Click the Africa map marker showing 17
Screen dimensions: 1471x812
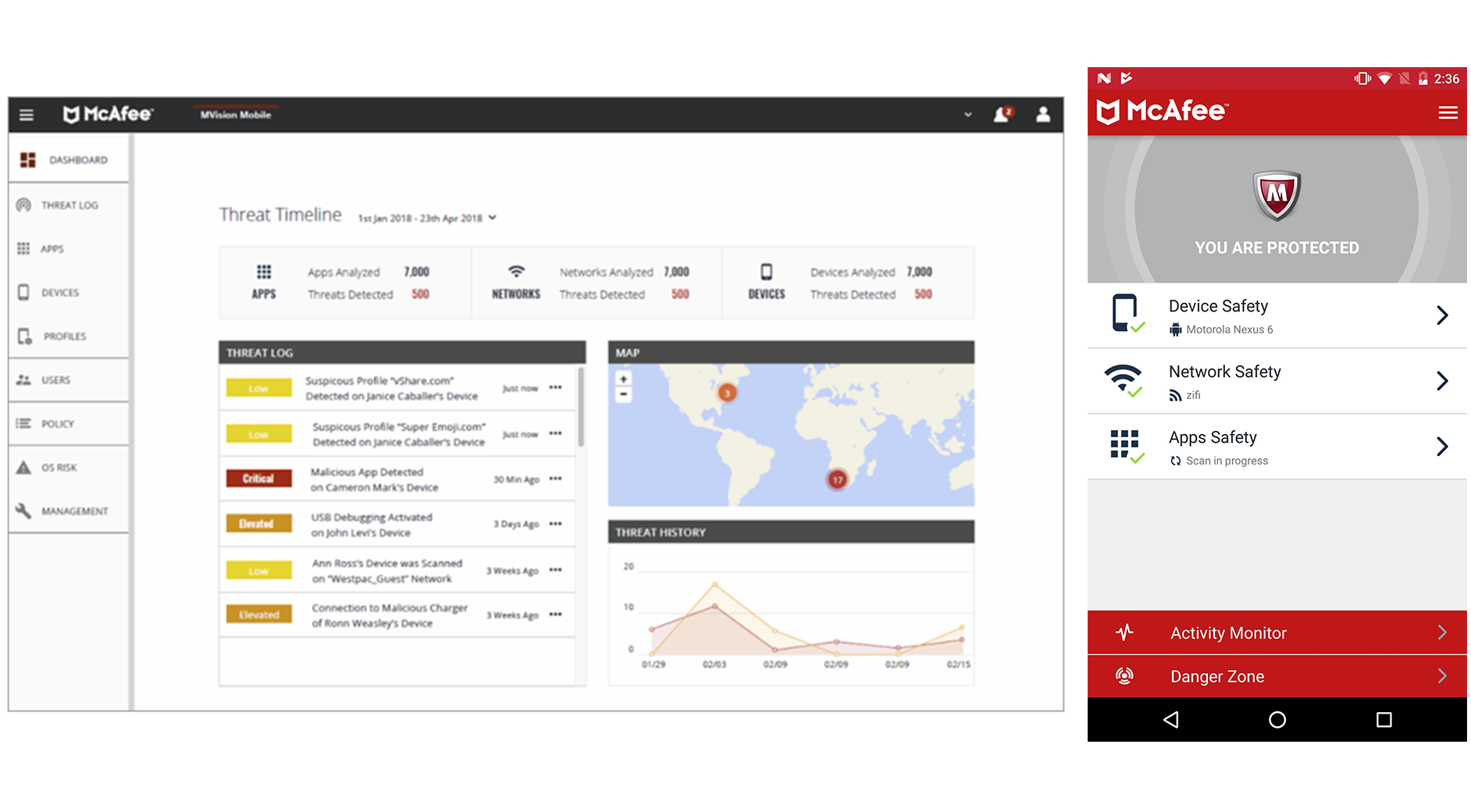click(x=837, y=479)
